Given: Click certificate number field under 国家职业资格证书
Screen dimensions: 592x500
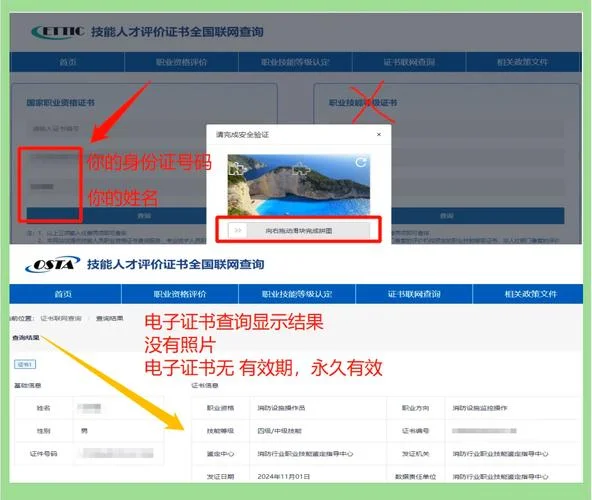Looking at the screenshot, I should pos(115,129).
